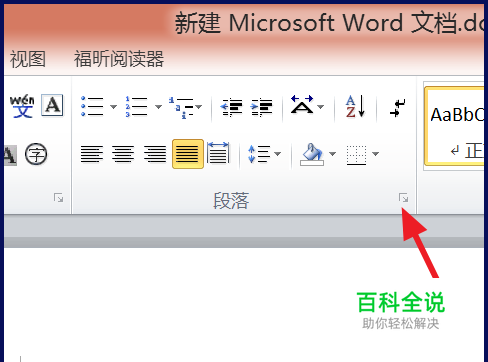The height and width of the screenshot is (362, 488).
Task: Center the paragraph text
Action: point(123,154)
